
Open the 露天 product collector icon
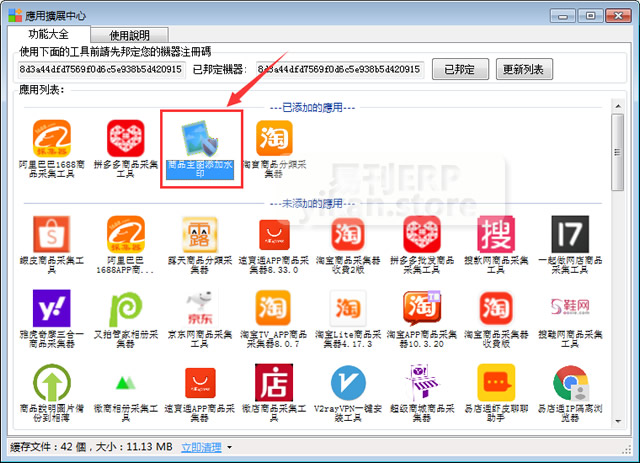(200, 236)
